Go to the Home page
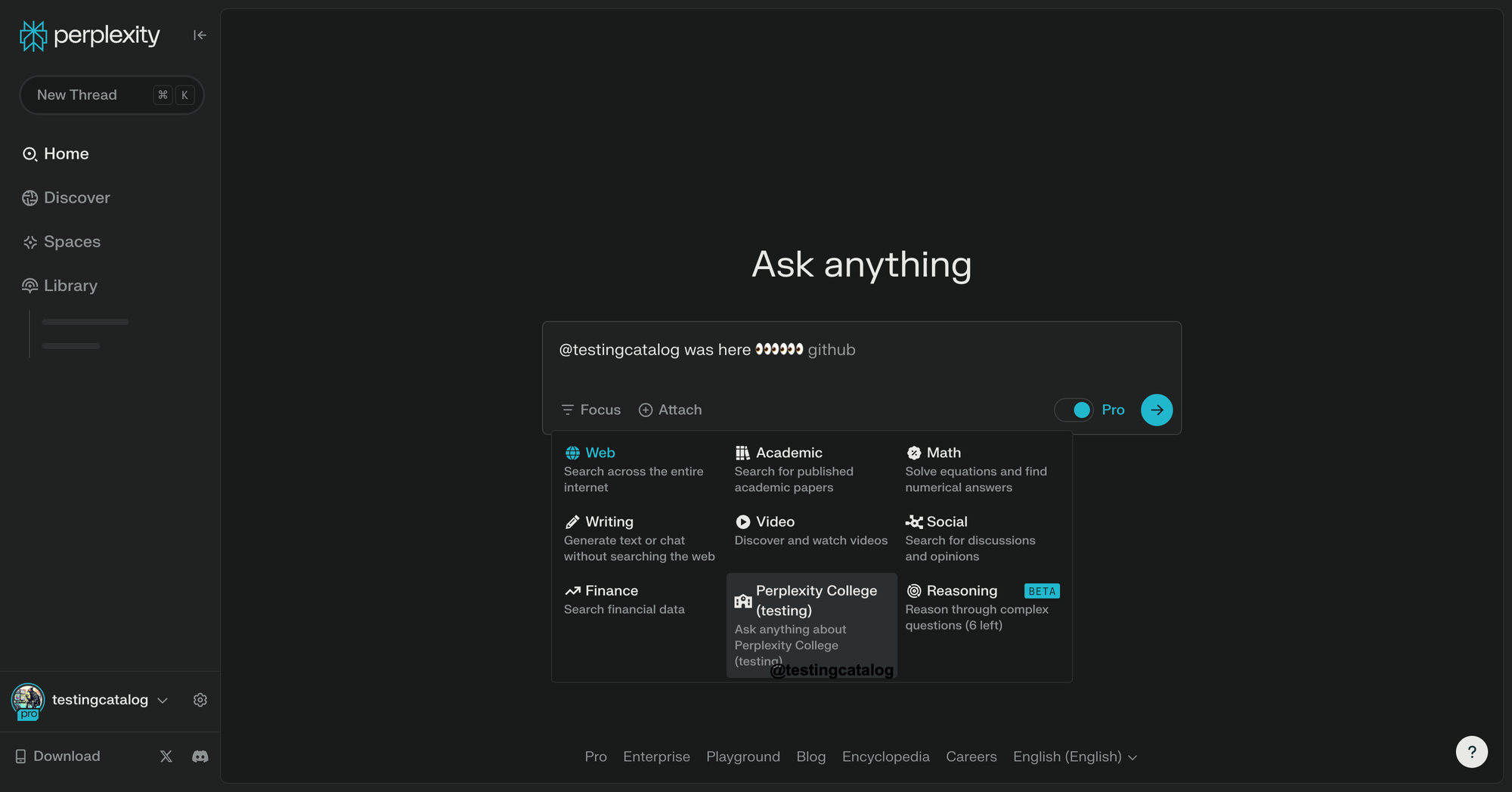The image size is (1512, 792). 56,153
